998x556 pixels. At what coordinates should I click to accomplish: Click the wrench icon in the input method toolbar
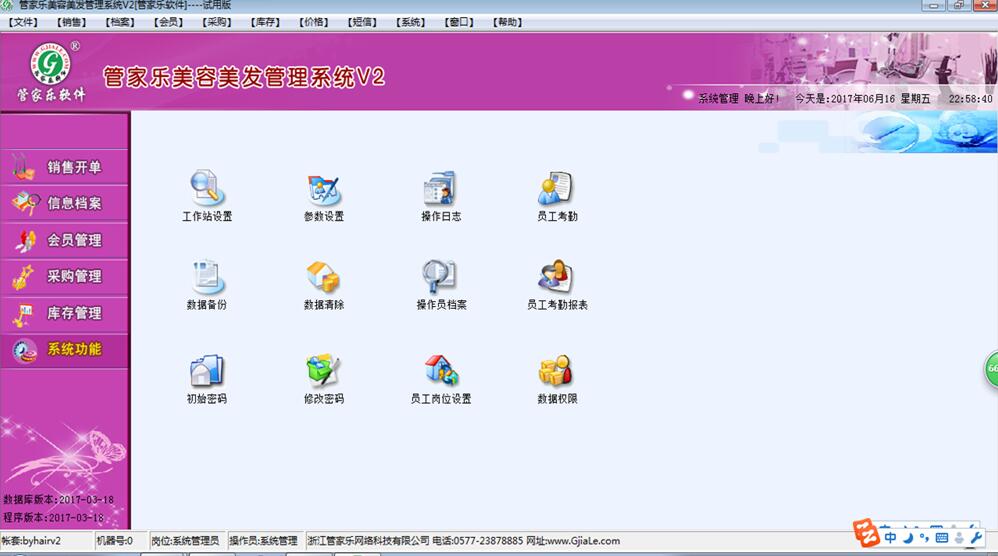pyautogui.click(x=977, y=537)
